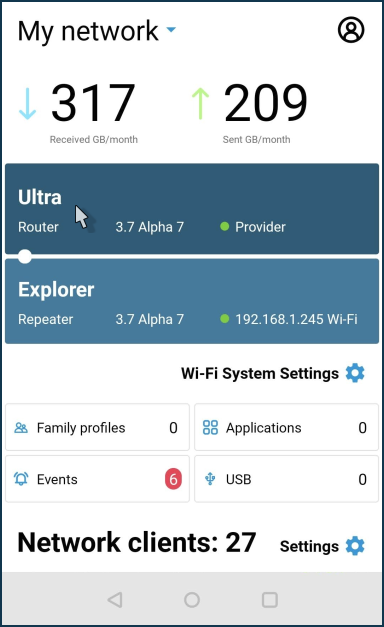Open the Explorer repeater card
The image size is (384, 627).
tap(192, 301)
